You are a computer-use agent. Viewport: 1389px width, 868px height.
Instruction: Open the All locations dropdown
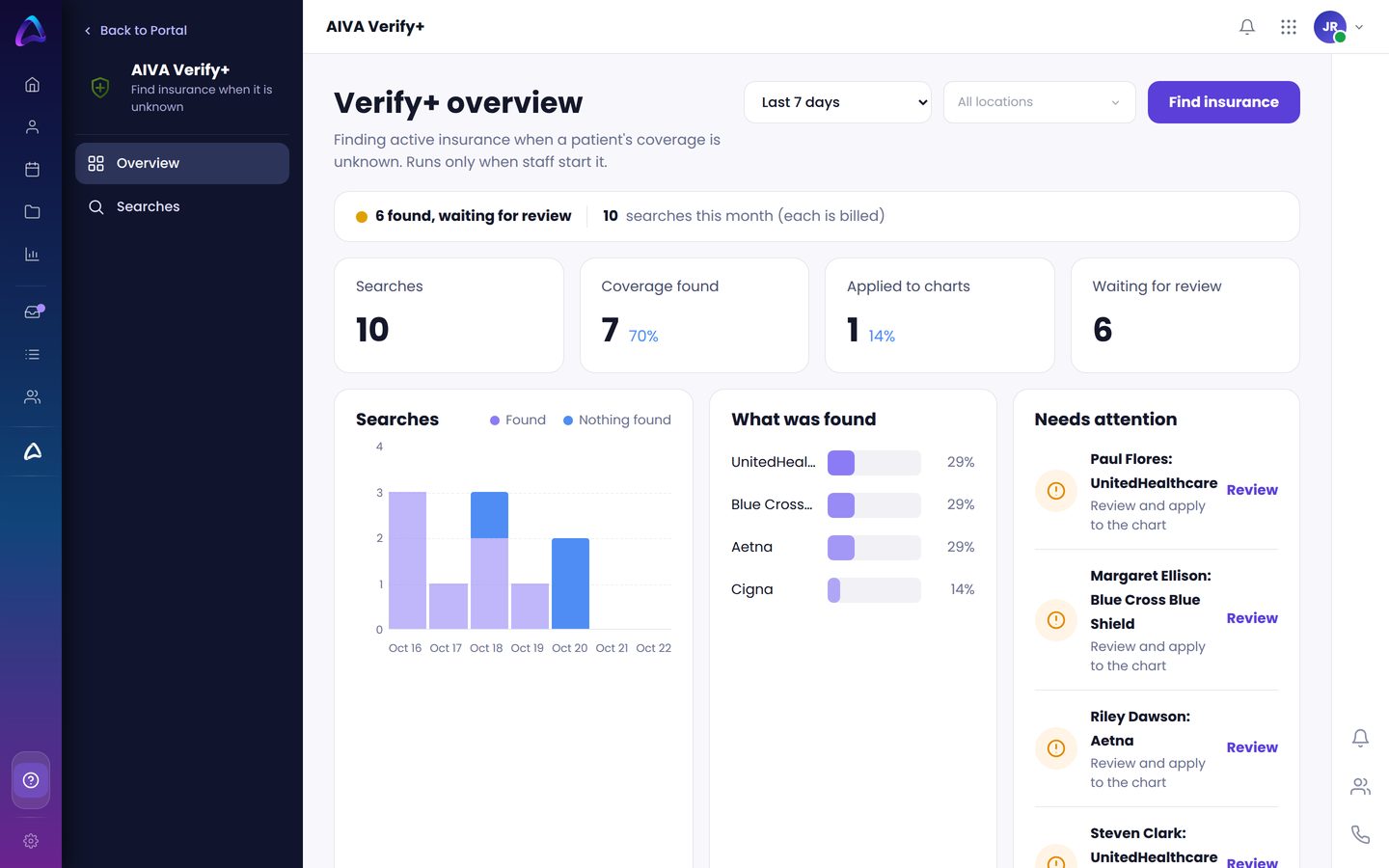click(1040, 102)
